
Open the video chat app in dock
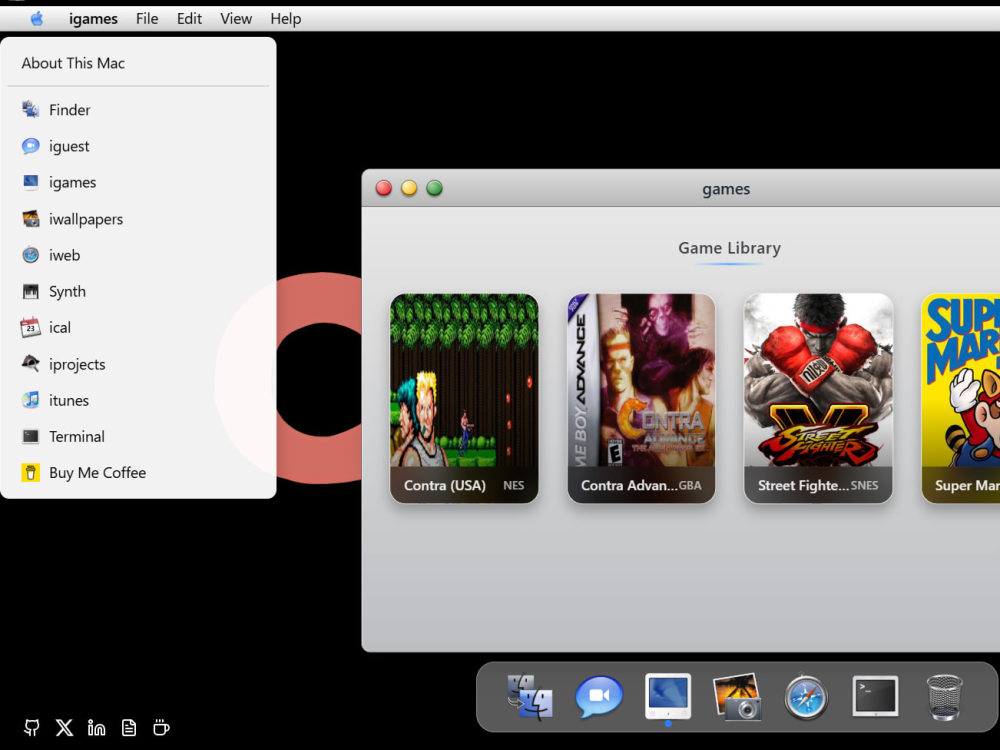pos(598,696)
